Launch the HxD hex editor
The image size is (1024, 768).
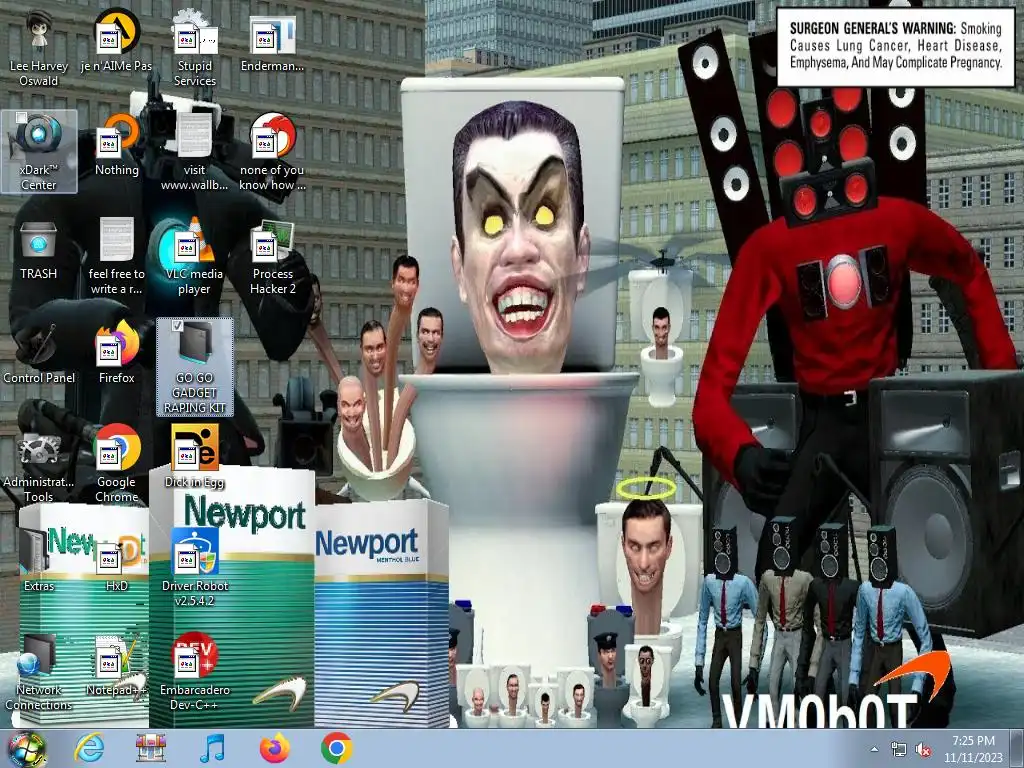116,560
